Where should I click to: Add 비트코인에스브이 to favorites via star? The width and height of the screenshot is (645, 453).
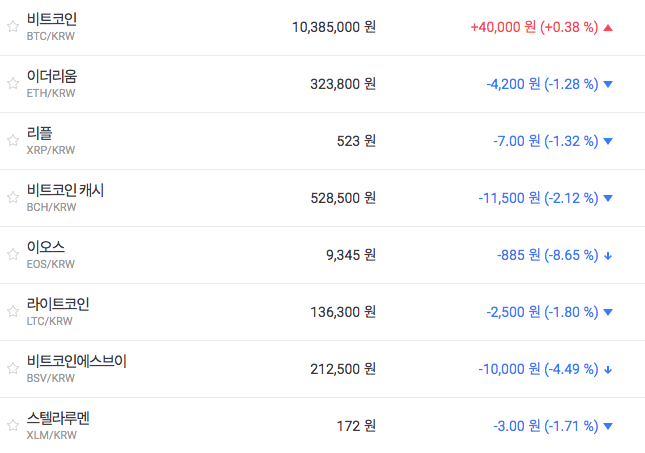13,369
